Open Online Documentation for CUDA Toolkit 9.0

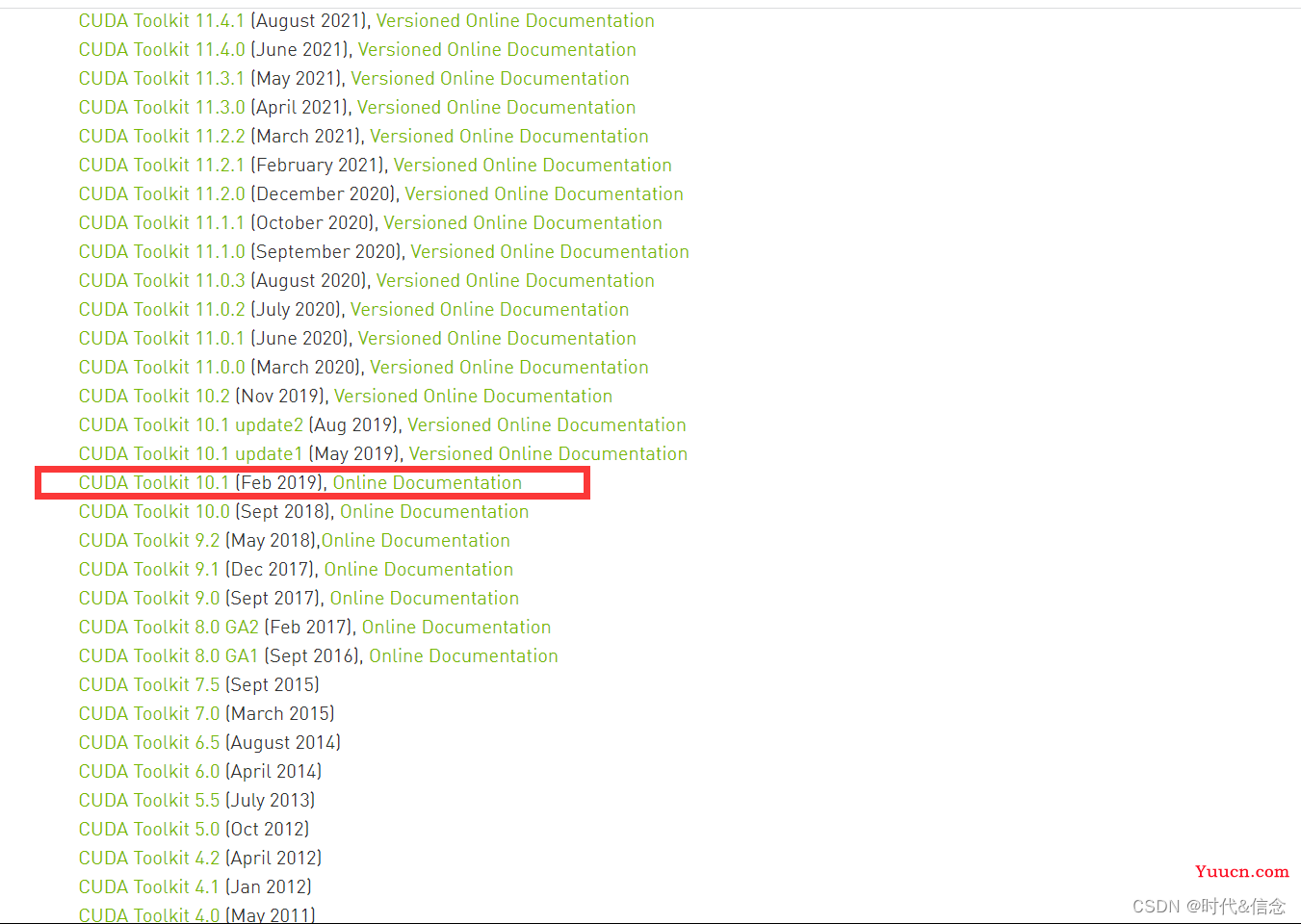[x=425, y=598]
